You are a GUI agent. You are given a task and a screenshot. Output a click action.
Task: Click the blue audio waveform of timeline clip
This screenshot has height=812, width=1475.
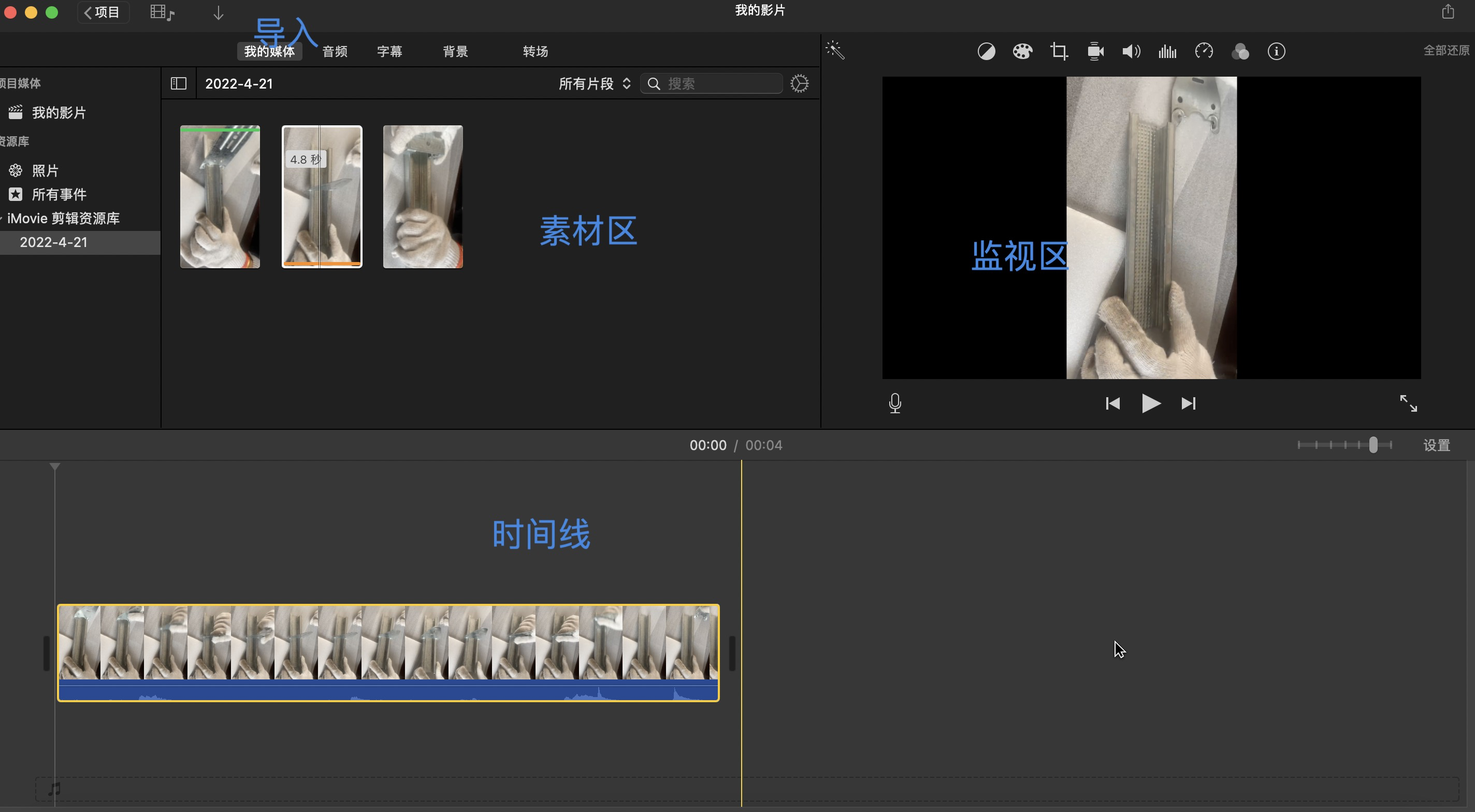point(388,691)
